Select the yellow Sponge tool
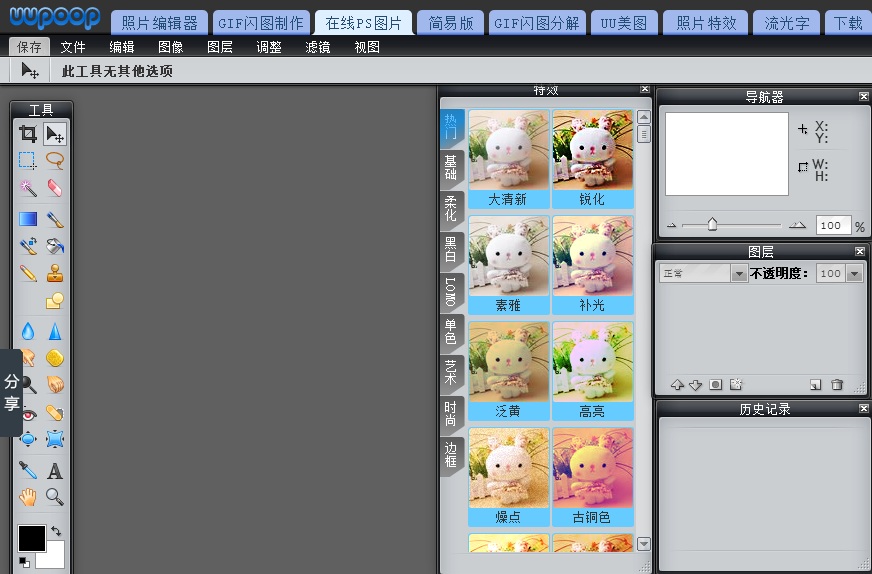 [x=54, y=358]
